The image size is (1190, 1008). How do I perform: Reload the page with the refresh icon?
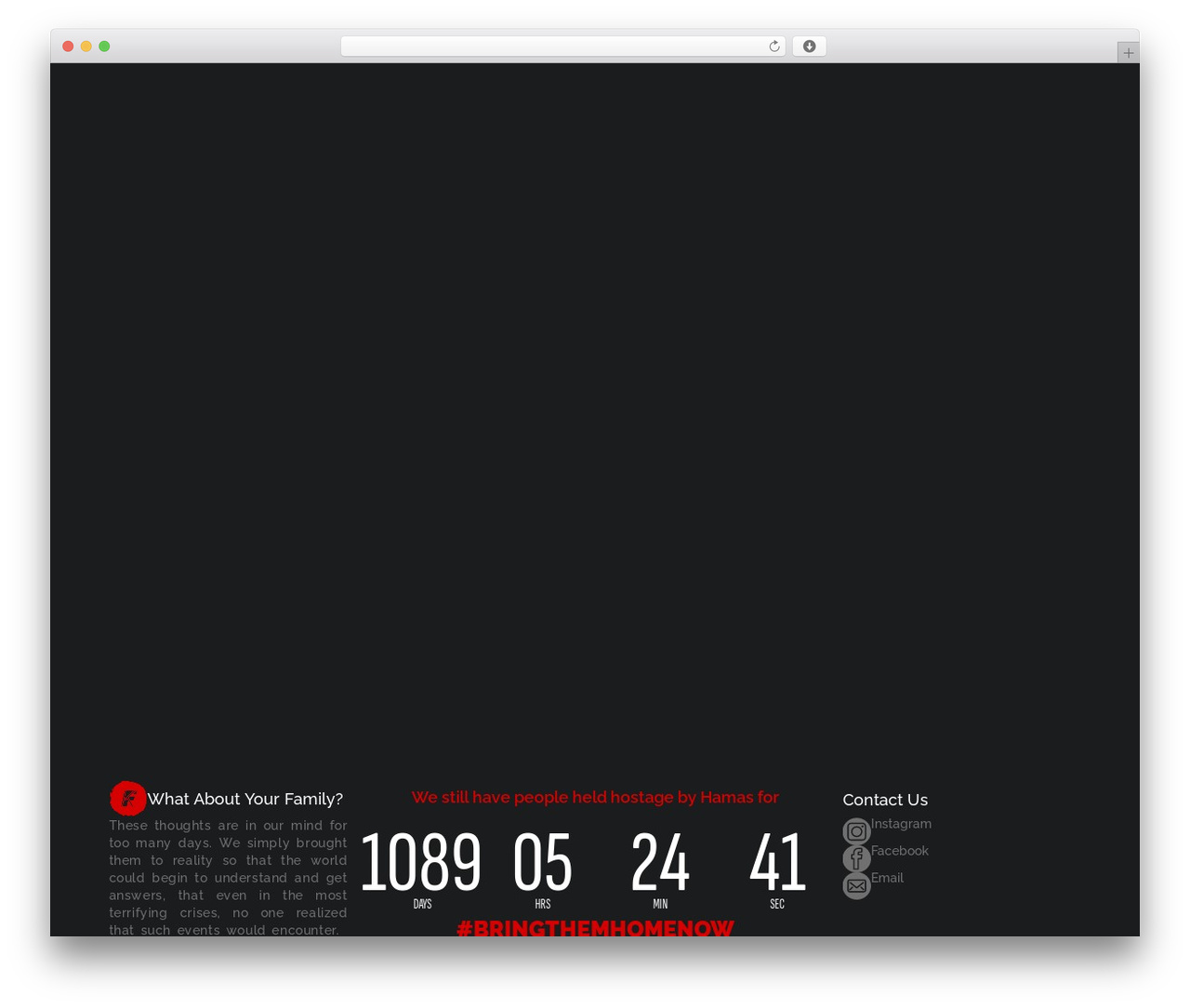click(x=773, y=46)
